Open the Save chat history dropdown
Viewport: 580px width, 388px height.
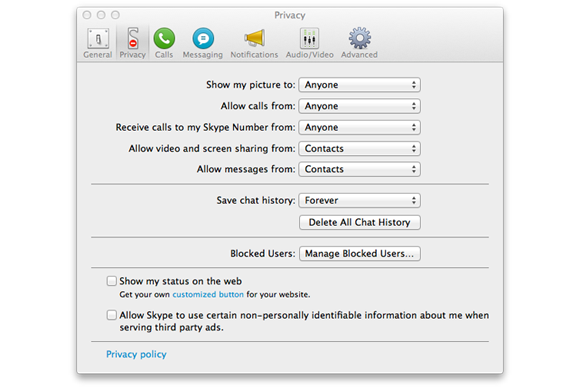click(360, 200)
